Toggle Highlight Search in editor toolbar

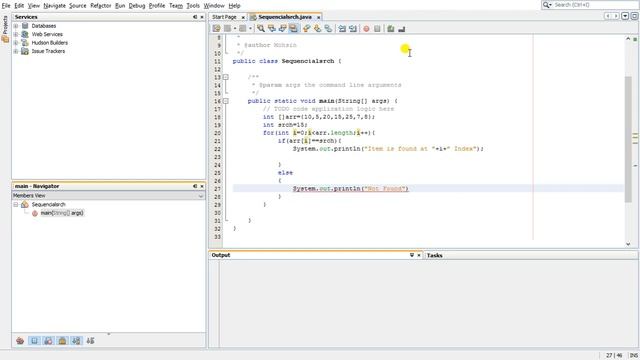(293, 29)
